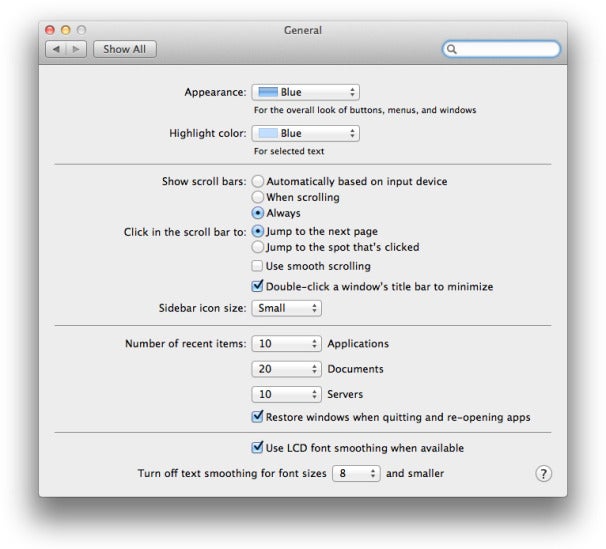Click the 'General' window title
Screen dimensions: 606x549
tap(303, 30)
